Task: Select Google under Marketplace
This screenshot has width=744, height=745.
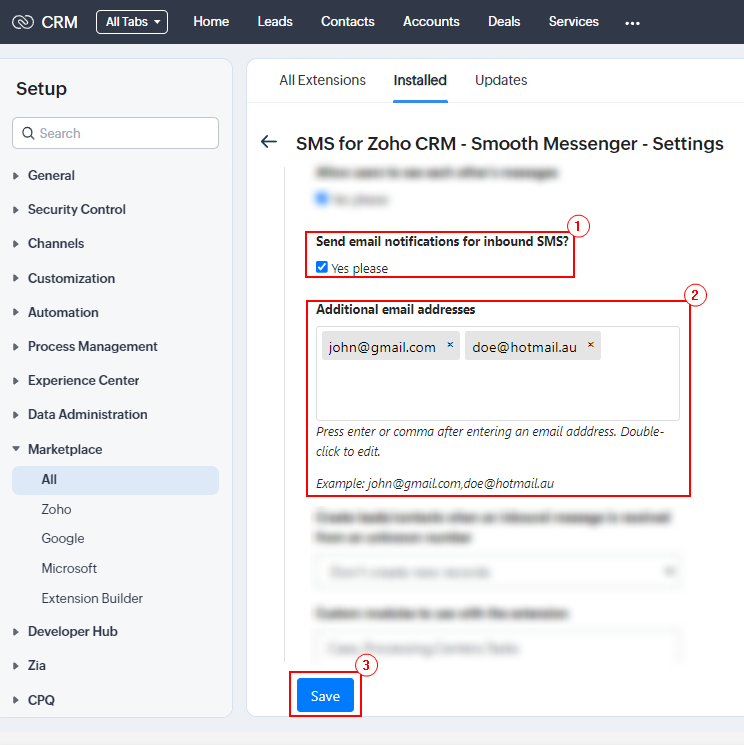Action: (x=63, y=538)
